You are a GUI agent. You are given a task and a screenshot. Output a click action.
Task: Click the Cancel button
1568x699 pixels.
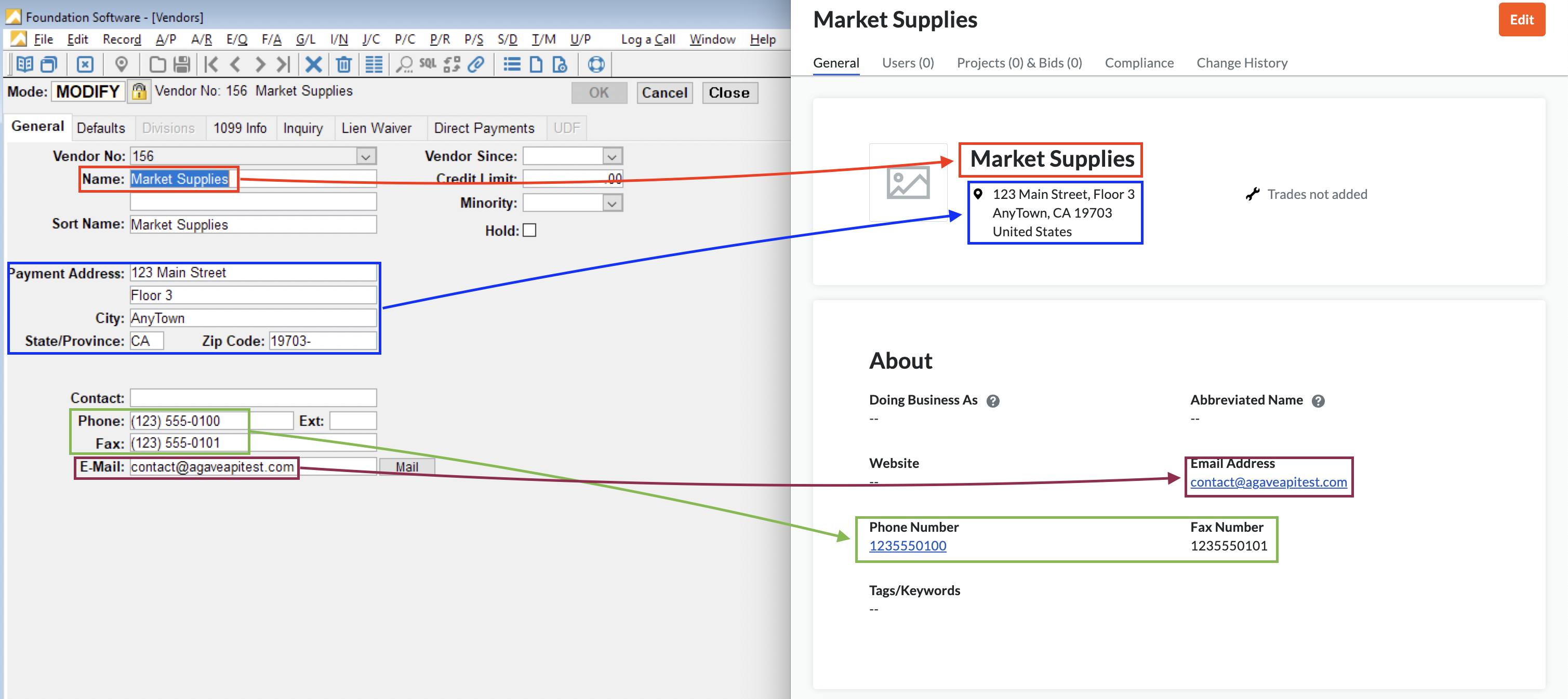coord(664,92)
